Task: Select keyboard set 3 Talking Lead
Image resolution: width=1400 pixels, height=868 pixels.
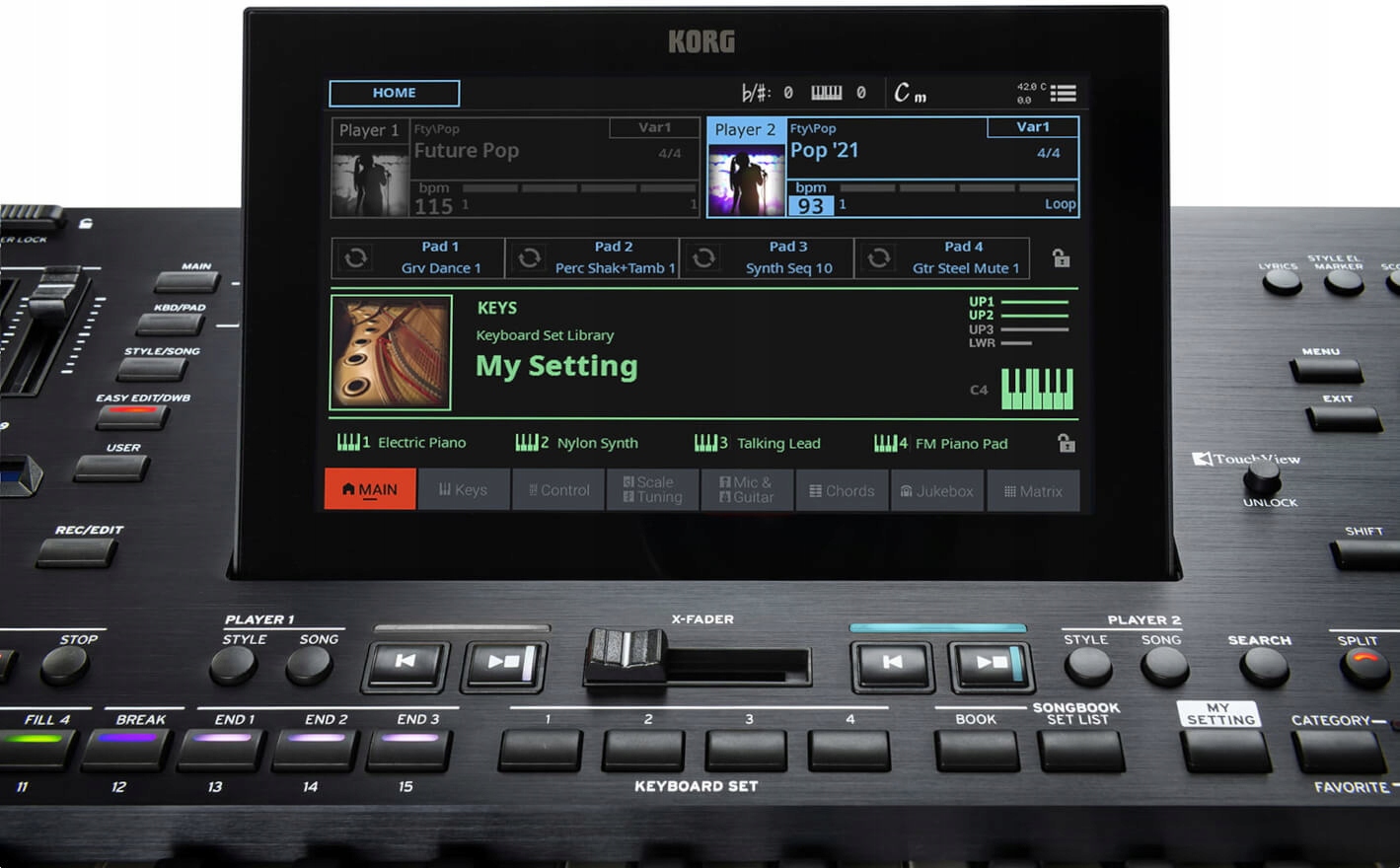Action: pos(758,443)
